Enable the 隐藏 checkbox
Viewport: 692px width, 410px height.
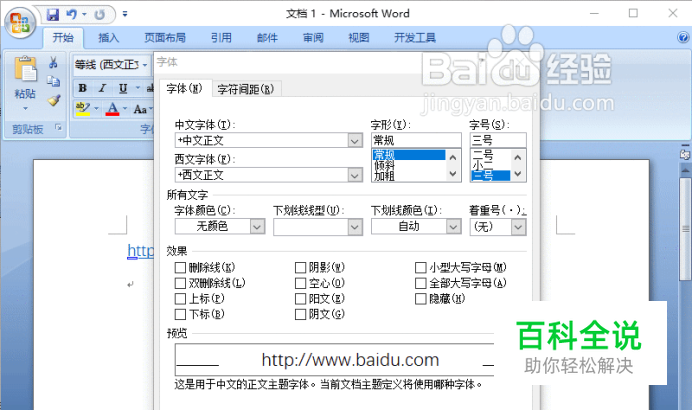421,299
